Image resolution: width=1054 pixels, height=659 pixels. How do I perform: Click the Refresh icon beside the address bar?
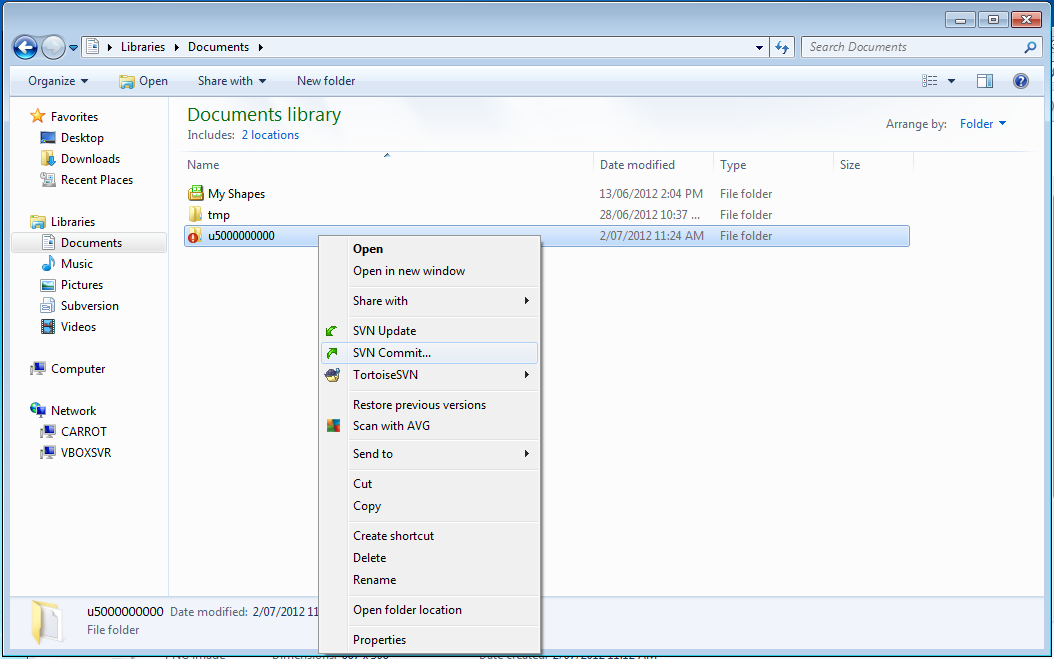783,46
